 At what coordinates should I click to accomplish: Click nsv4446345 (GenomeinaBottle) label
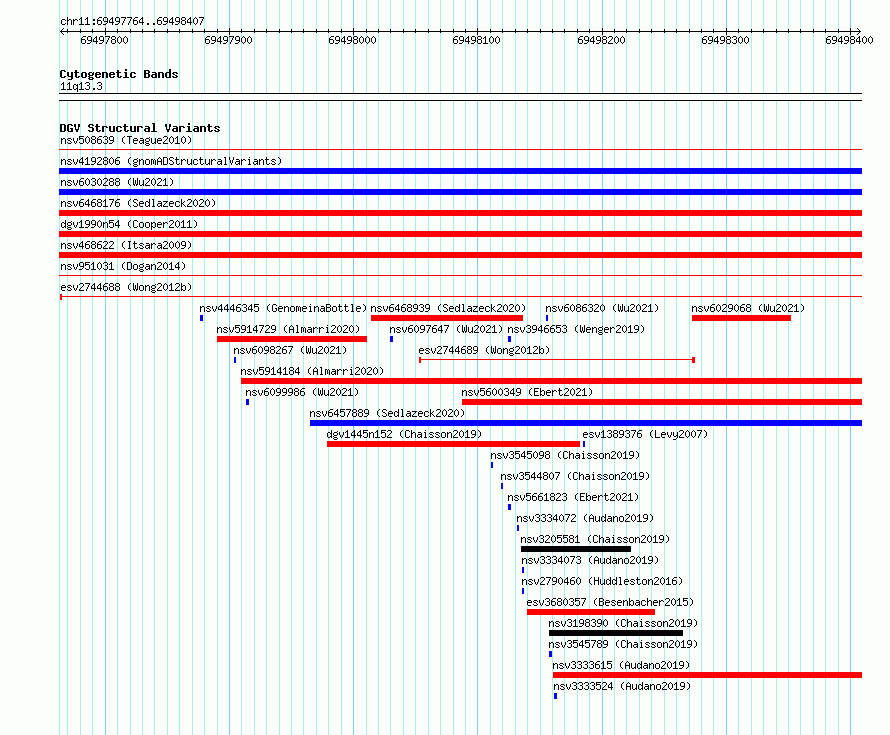coord(283,308)
